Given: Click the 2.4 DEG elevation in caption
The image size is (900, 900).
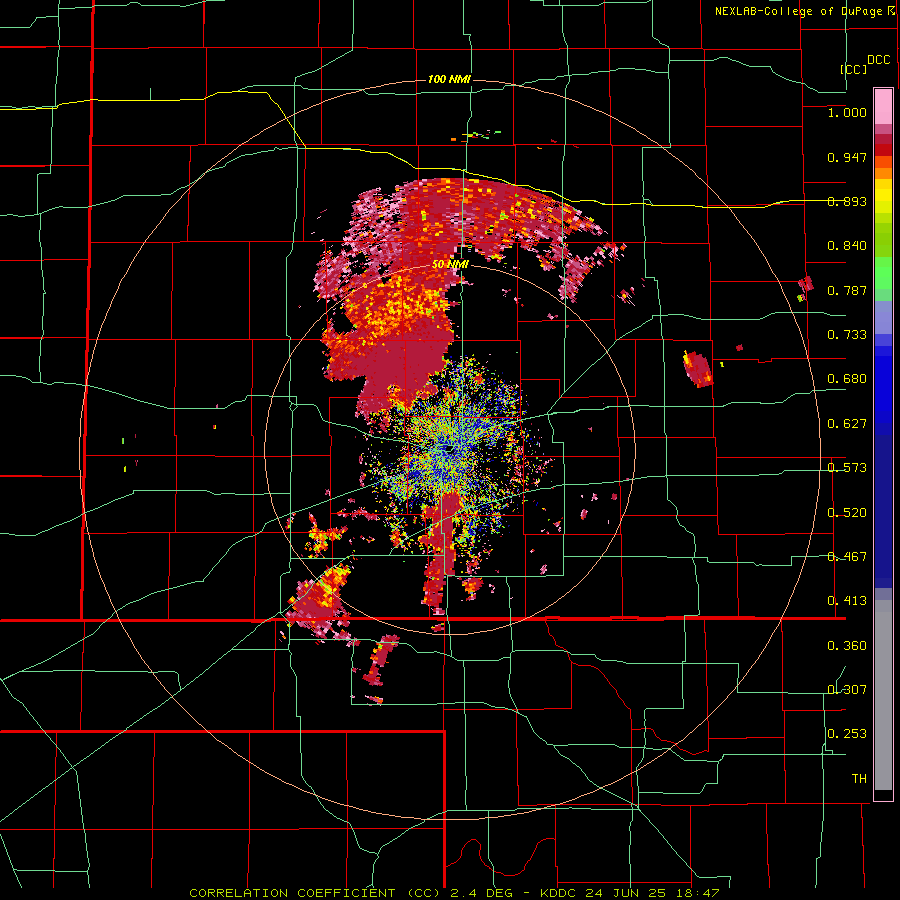Looking at the screenshot, I should click(x=481, y=893).
